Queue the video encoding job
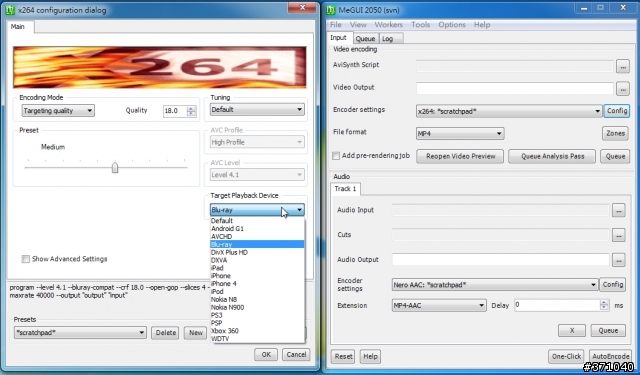This screenshot has width=640, height=375. click(615, 156)
